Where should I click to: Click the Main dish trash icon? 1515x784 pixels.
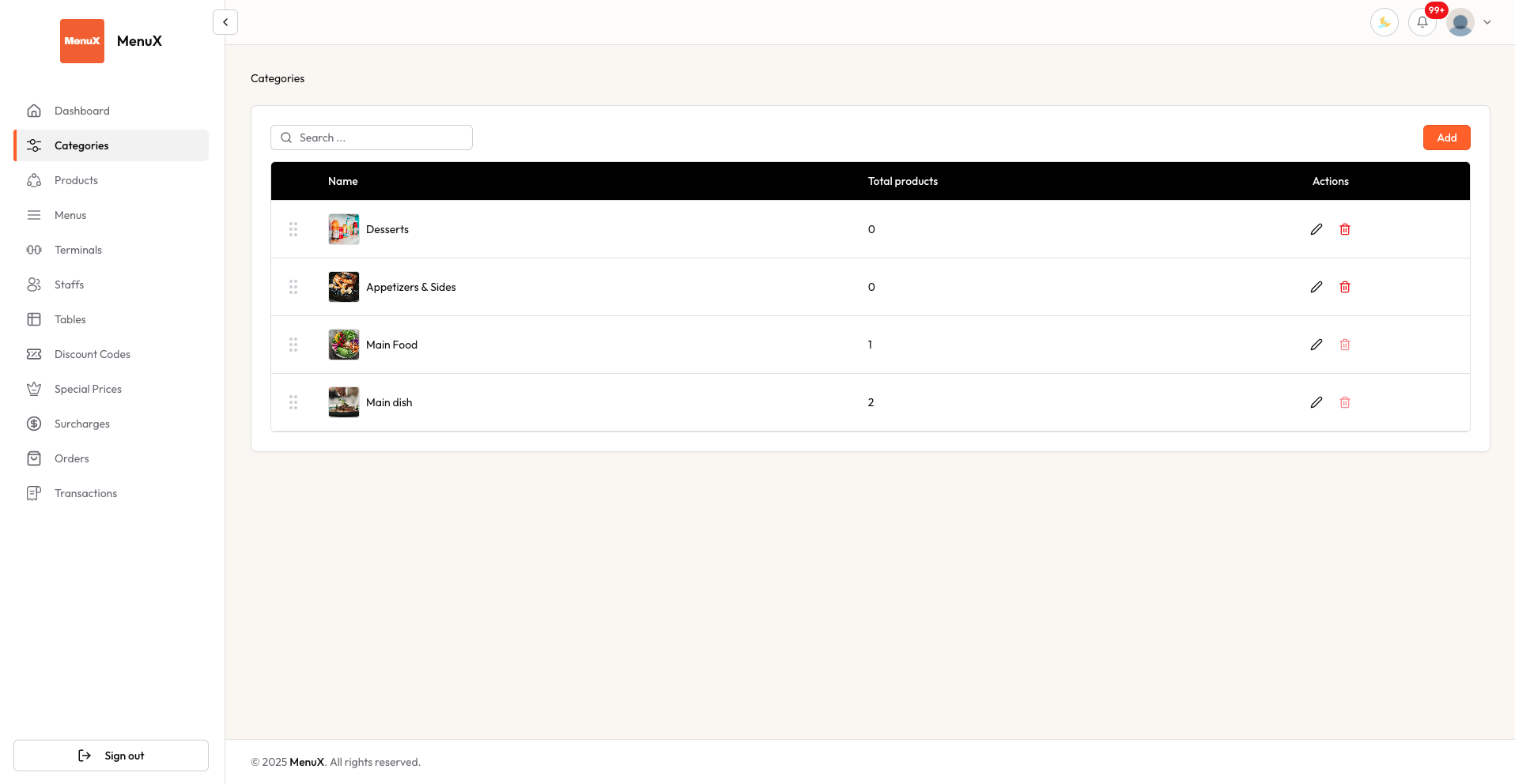click(x=1345, y=402)
